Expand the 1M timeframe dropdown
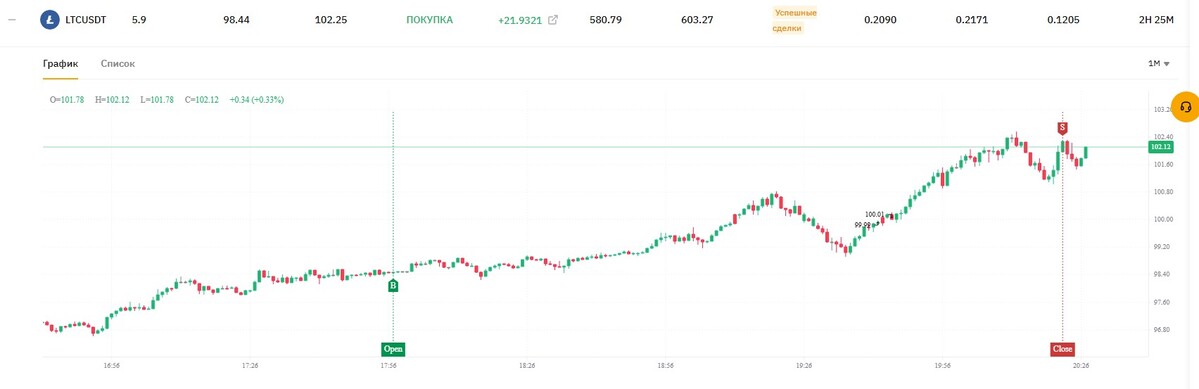The height and width of the screenshot is (389, 1199). [1158, 63]
